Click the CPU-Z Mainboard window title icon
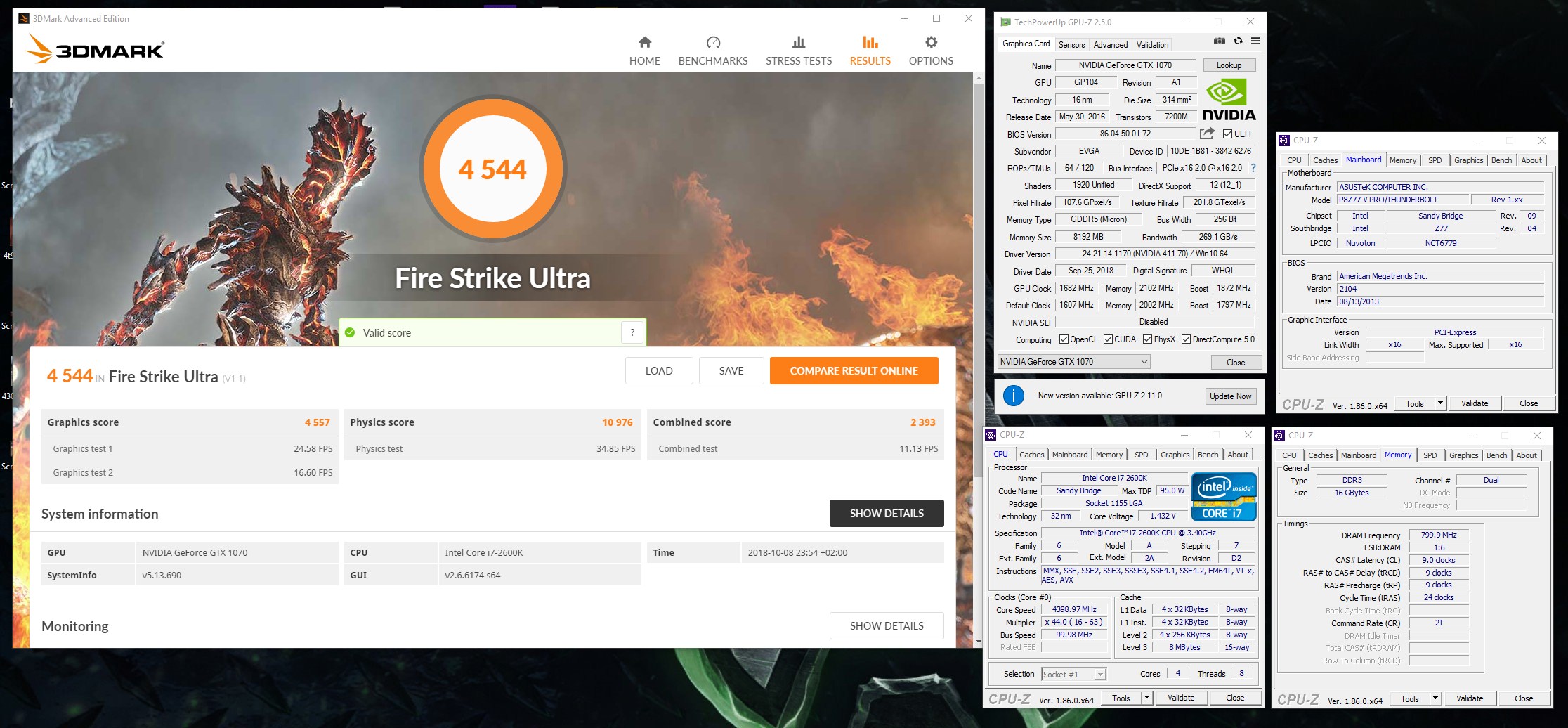This screenshot has width=1568, height=728. pos(1284,141)
